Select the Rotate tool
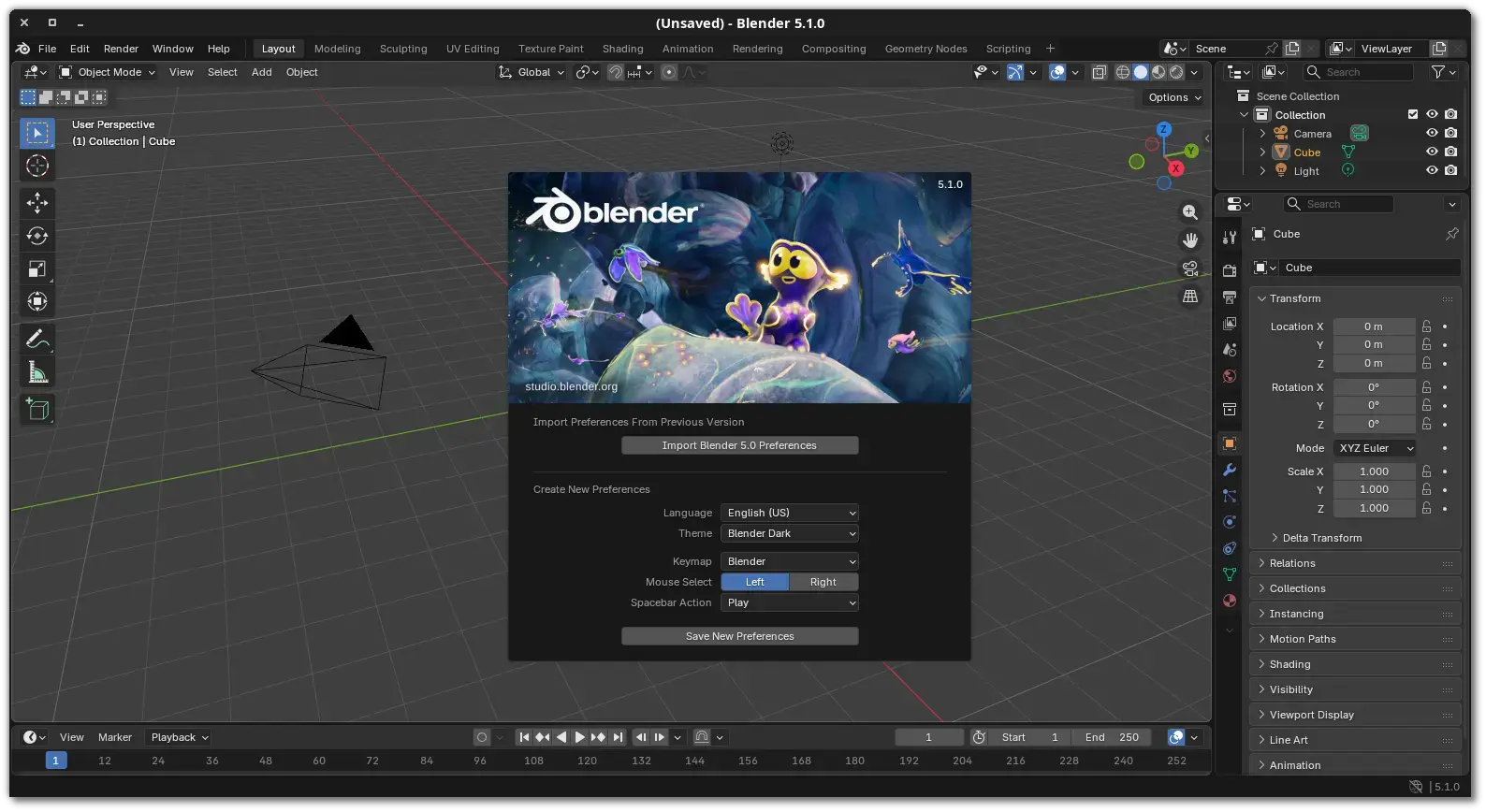The height and width of the screenshot is (812, 1486). (37, 236)
